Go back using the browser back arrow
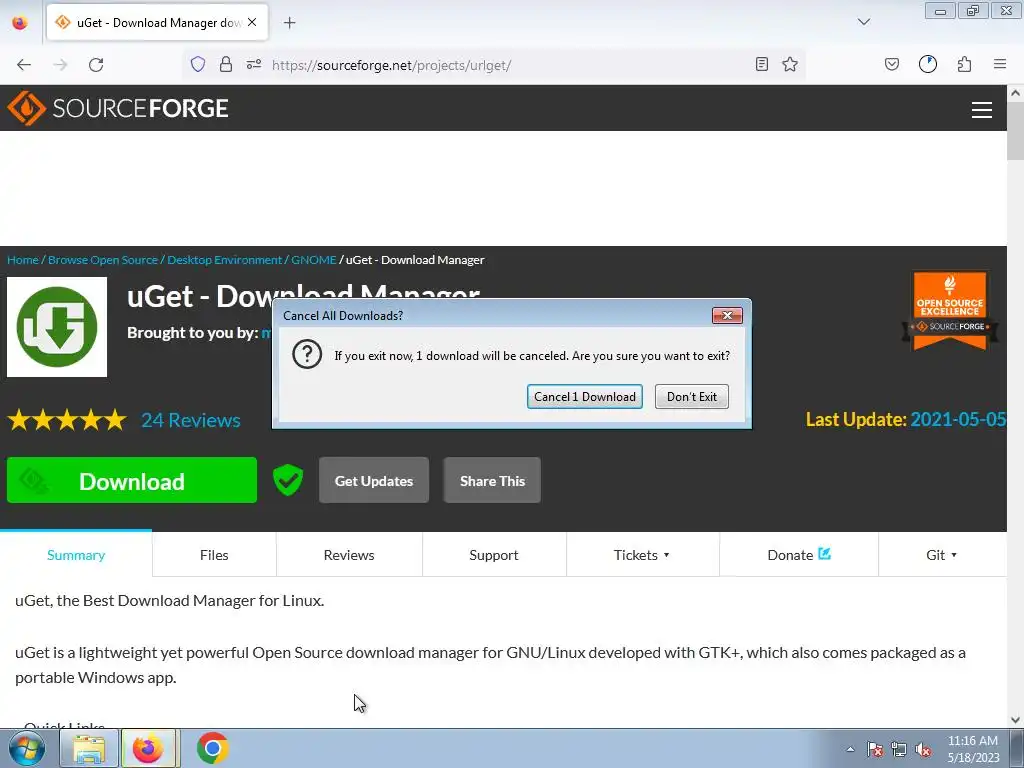The width and height of the screenshot is (1024, 768). click(x=24, y=65)
